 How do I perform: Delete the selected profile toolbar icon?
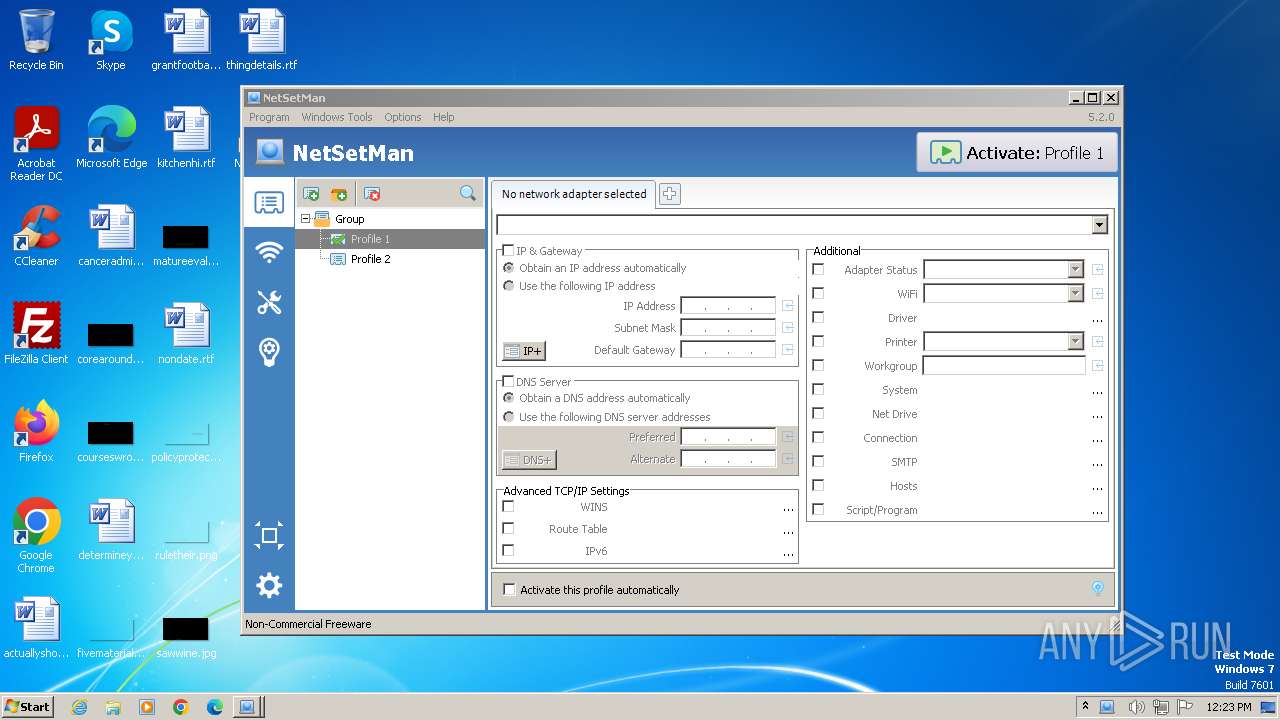372,194
